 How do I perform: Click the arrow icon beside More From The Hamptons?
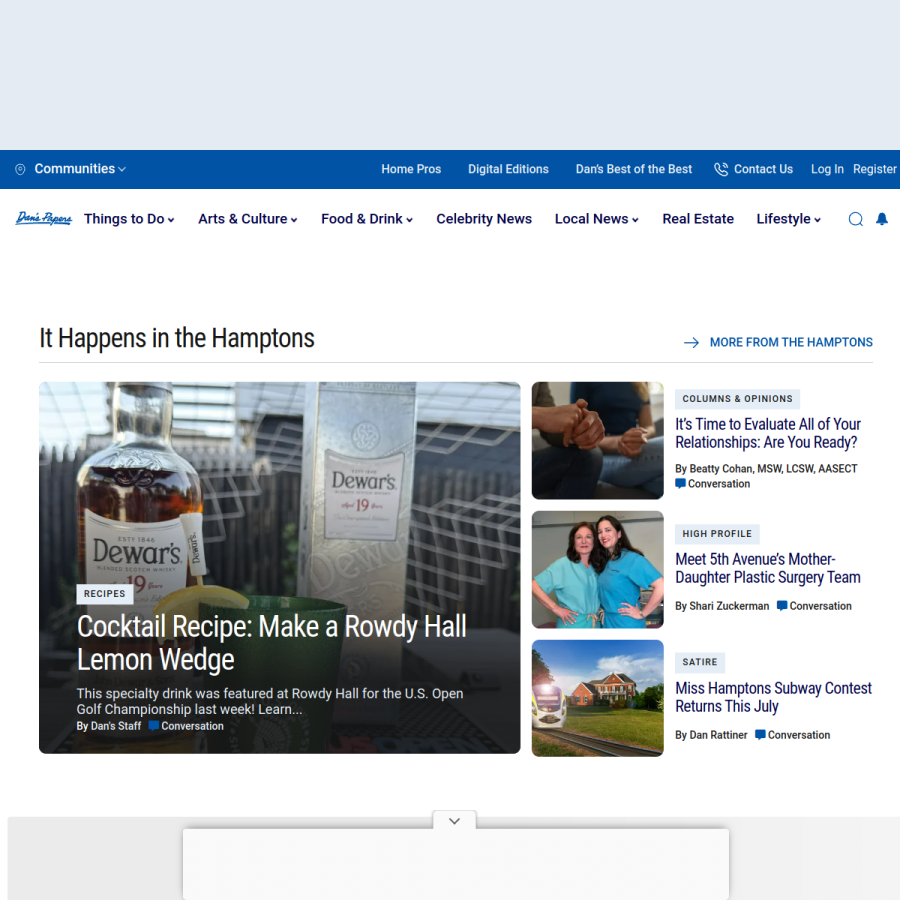tap(692, 343)
